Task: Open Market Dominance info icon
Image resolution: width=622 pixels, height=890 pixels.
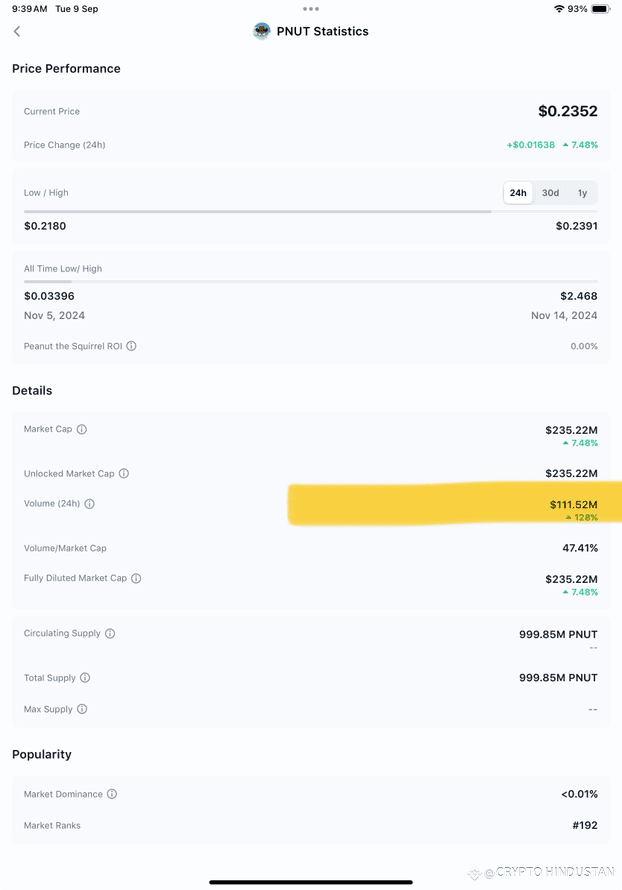Action: [x=112, y=794]
